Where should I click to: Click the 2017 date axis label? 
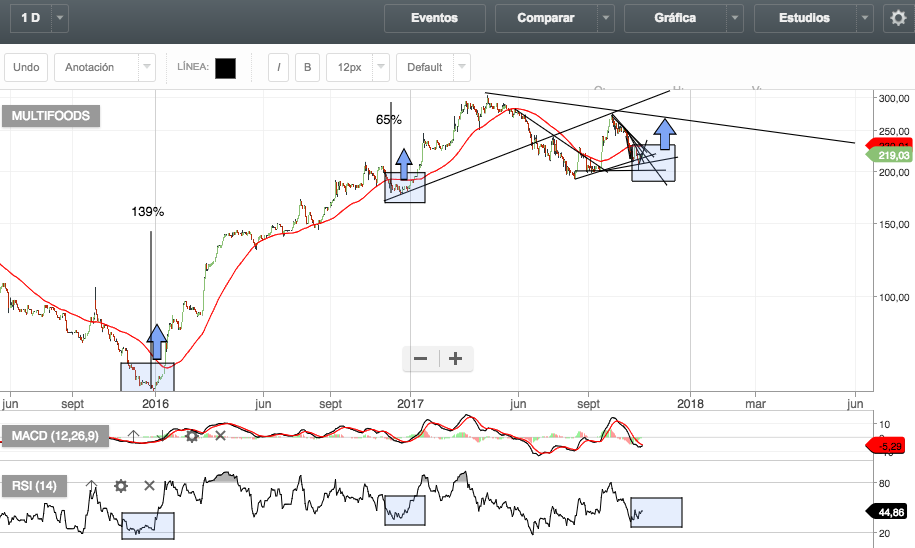pos(410,404)
